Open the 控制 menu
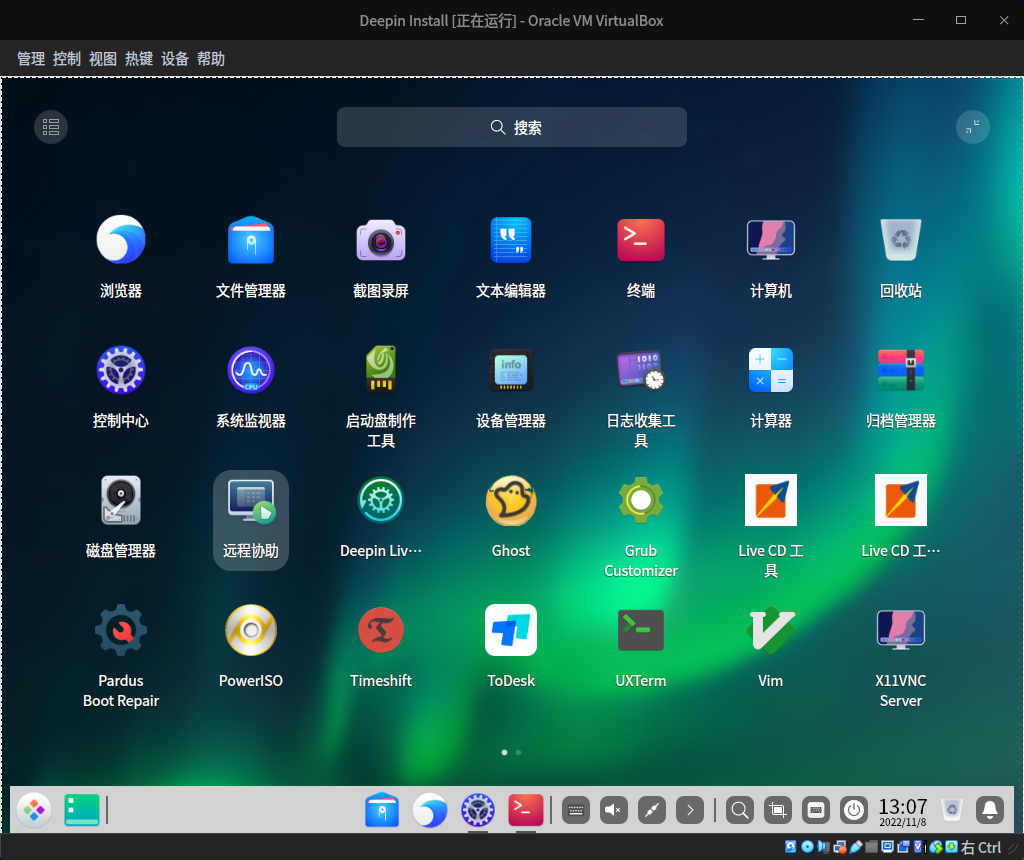 [x=67, y=59]
